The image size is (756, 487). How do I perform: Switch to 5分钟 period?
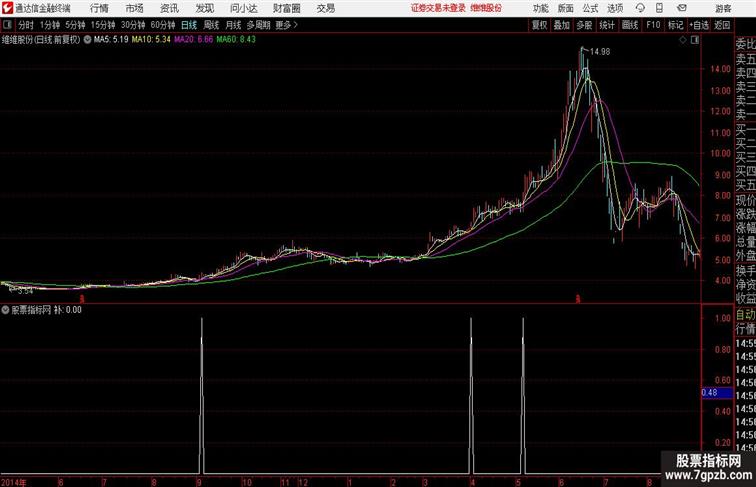(75, 25)
